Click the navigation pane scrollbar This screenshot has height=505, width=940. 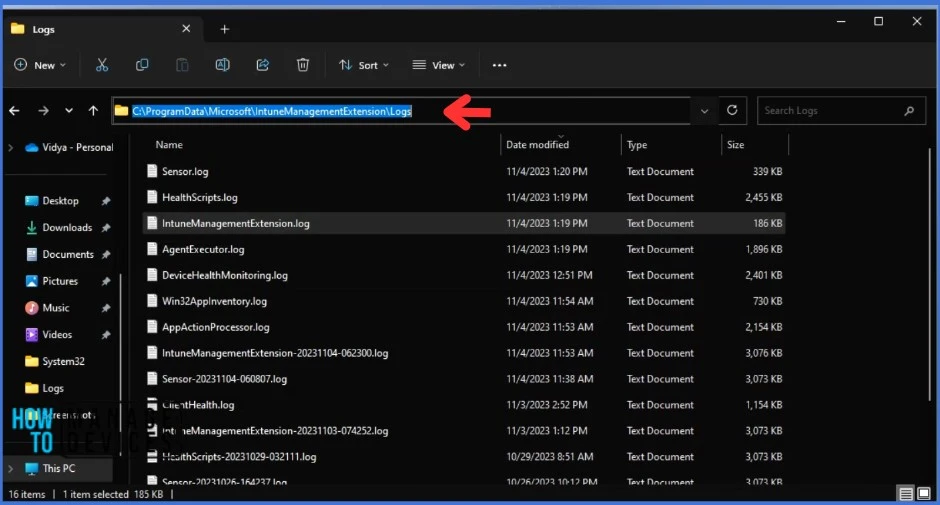120,365
